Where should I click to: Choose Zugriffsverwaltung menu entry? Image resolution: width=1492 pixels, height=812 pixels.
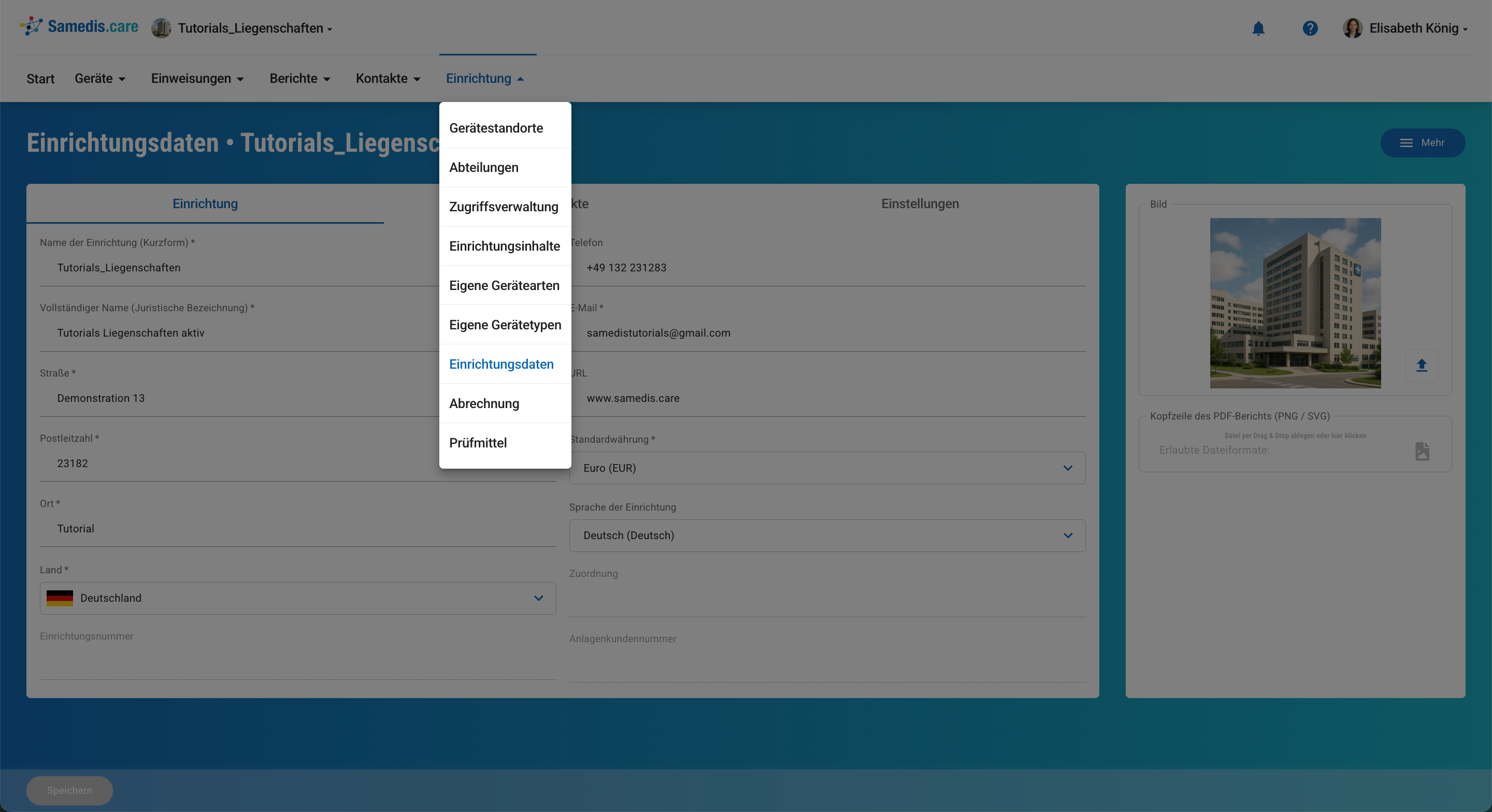click(x=504, y=207)
